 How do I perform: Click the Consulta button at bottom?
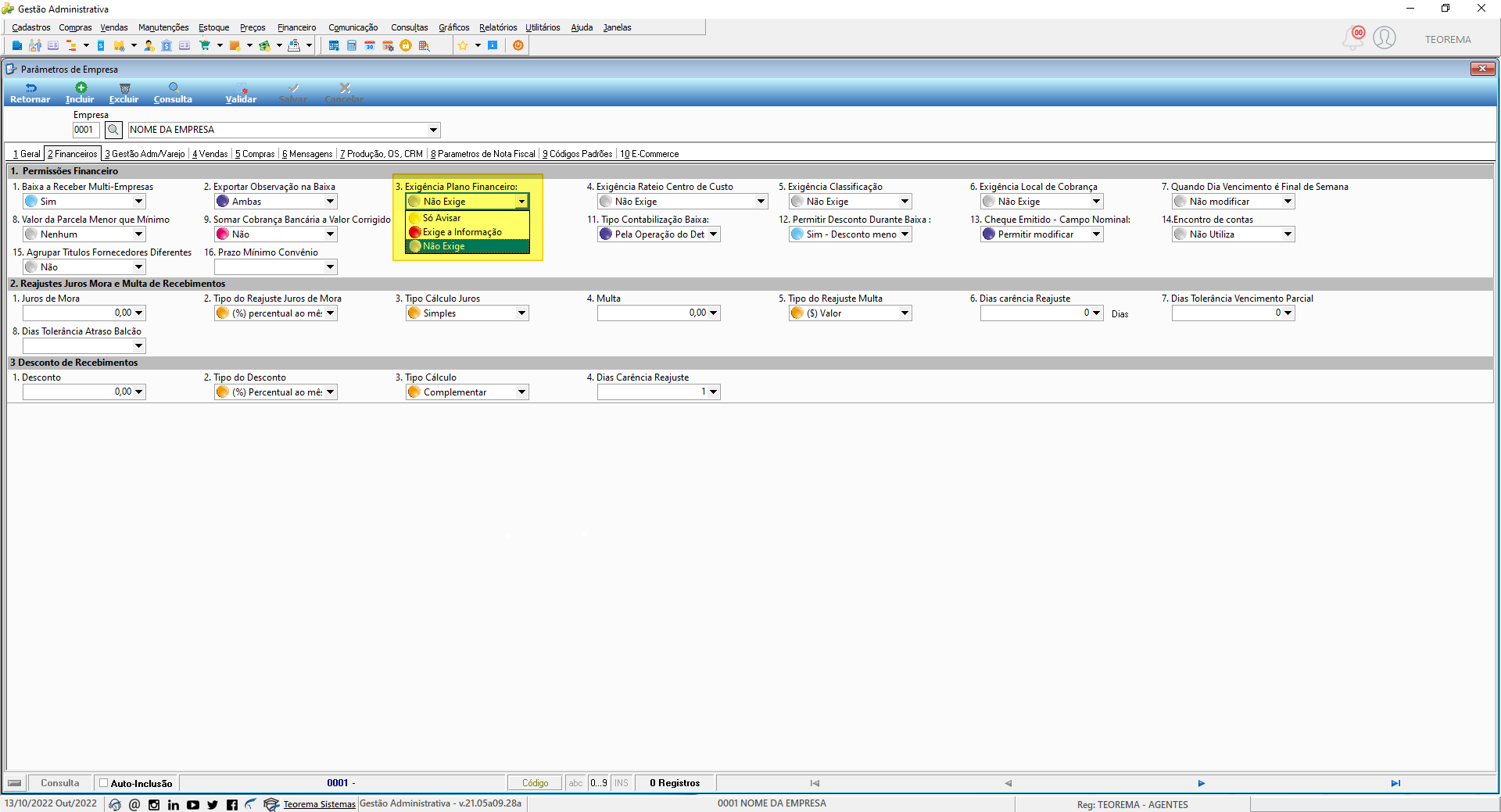click(x=60, y=783)
